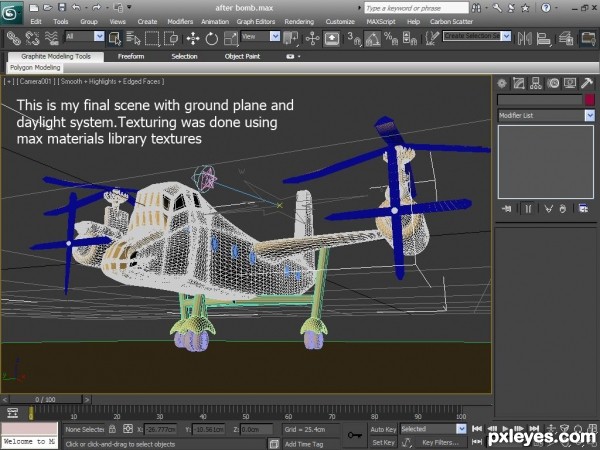Open the Layer Manager icon

(566, 39)
